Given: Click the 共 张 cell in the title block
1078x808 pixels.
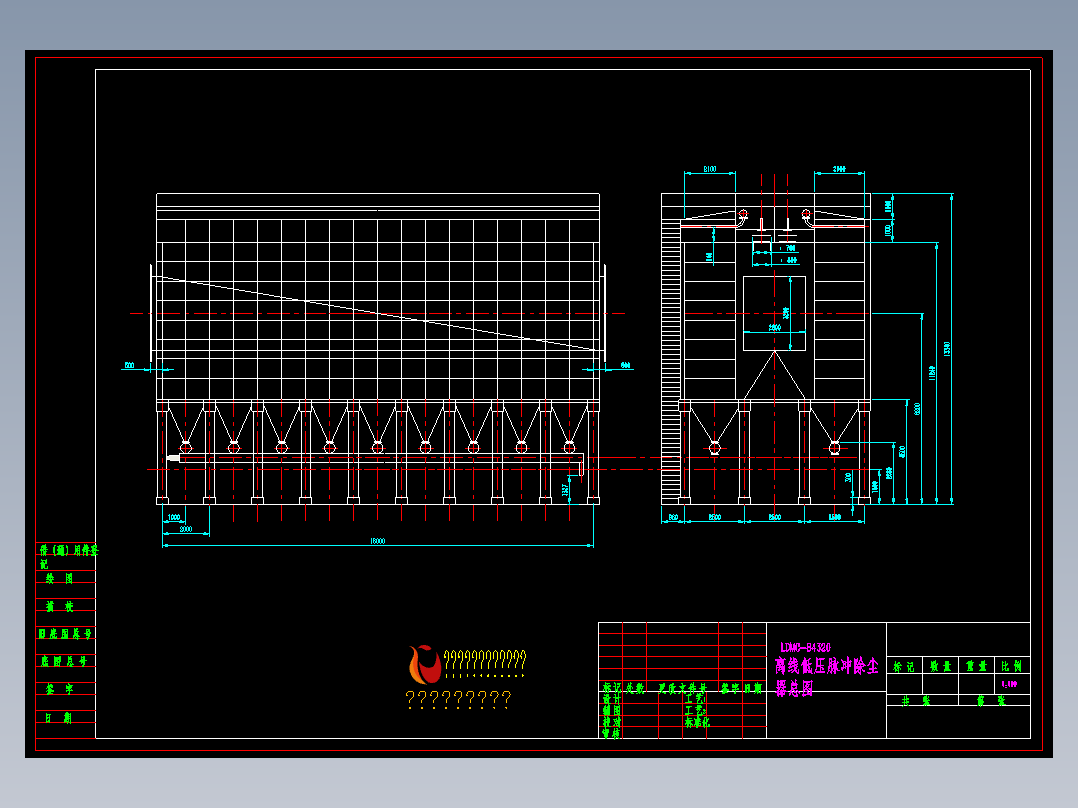Looking at the screenshot, I should pos(916,701).
